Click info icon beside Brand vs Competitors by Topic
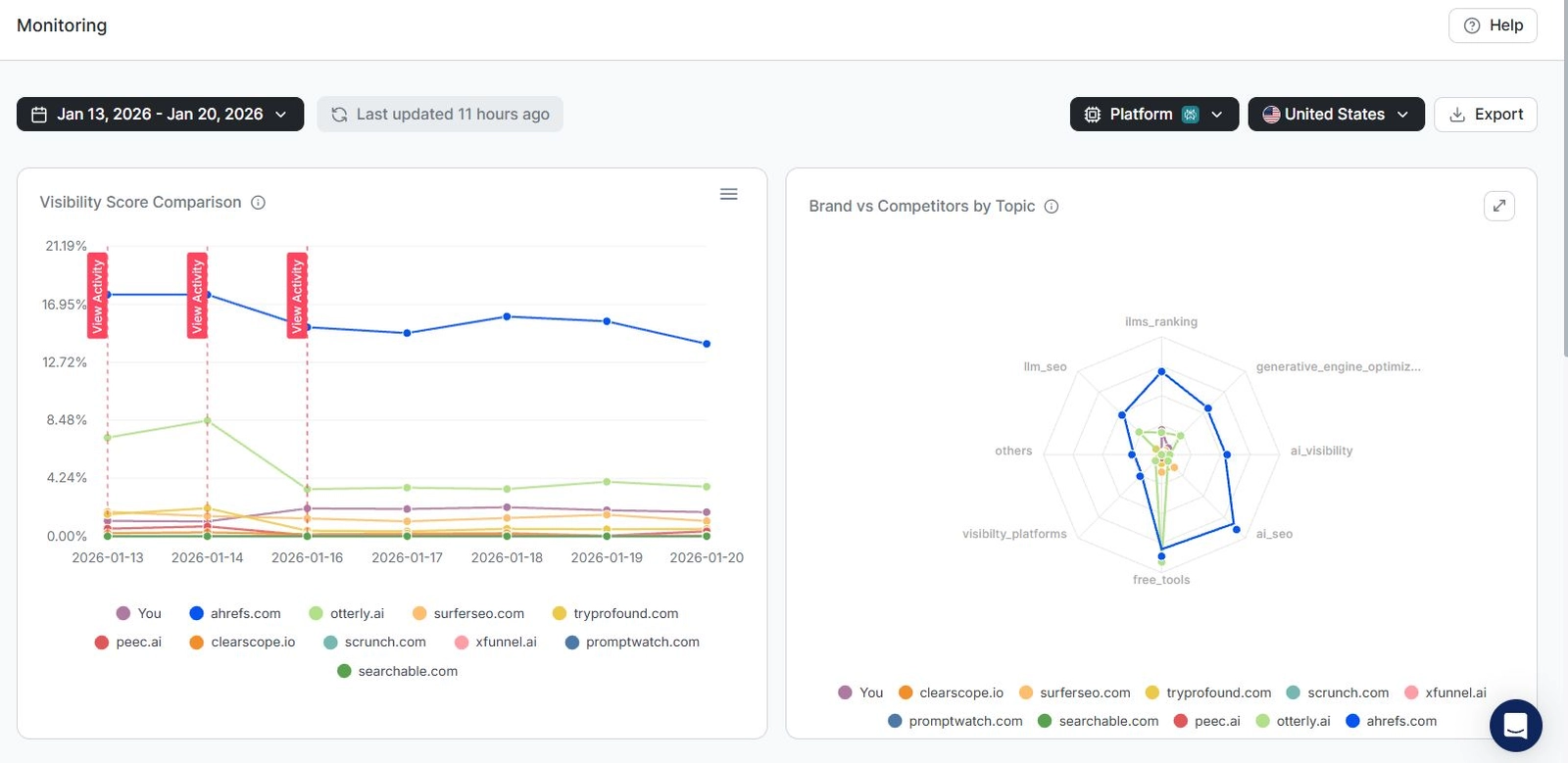Viewport: 1568px width, 763px height. (x=1052, y=207)
